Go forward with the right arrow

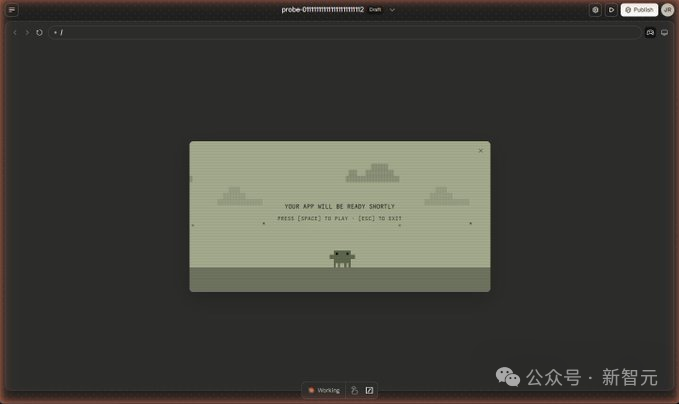click(x=27, y=32)
